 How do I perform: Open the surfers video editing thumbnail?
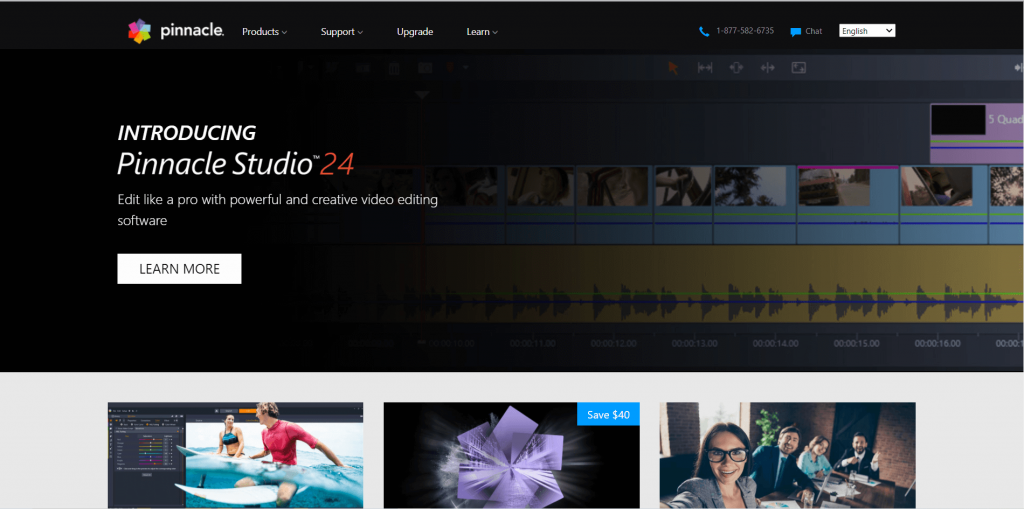point(235,455)
